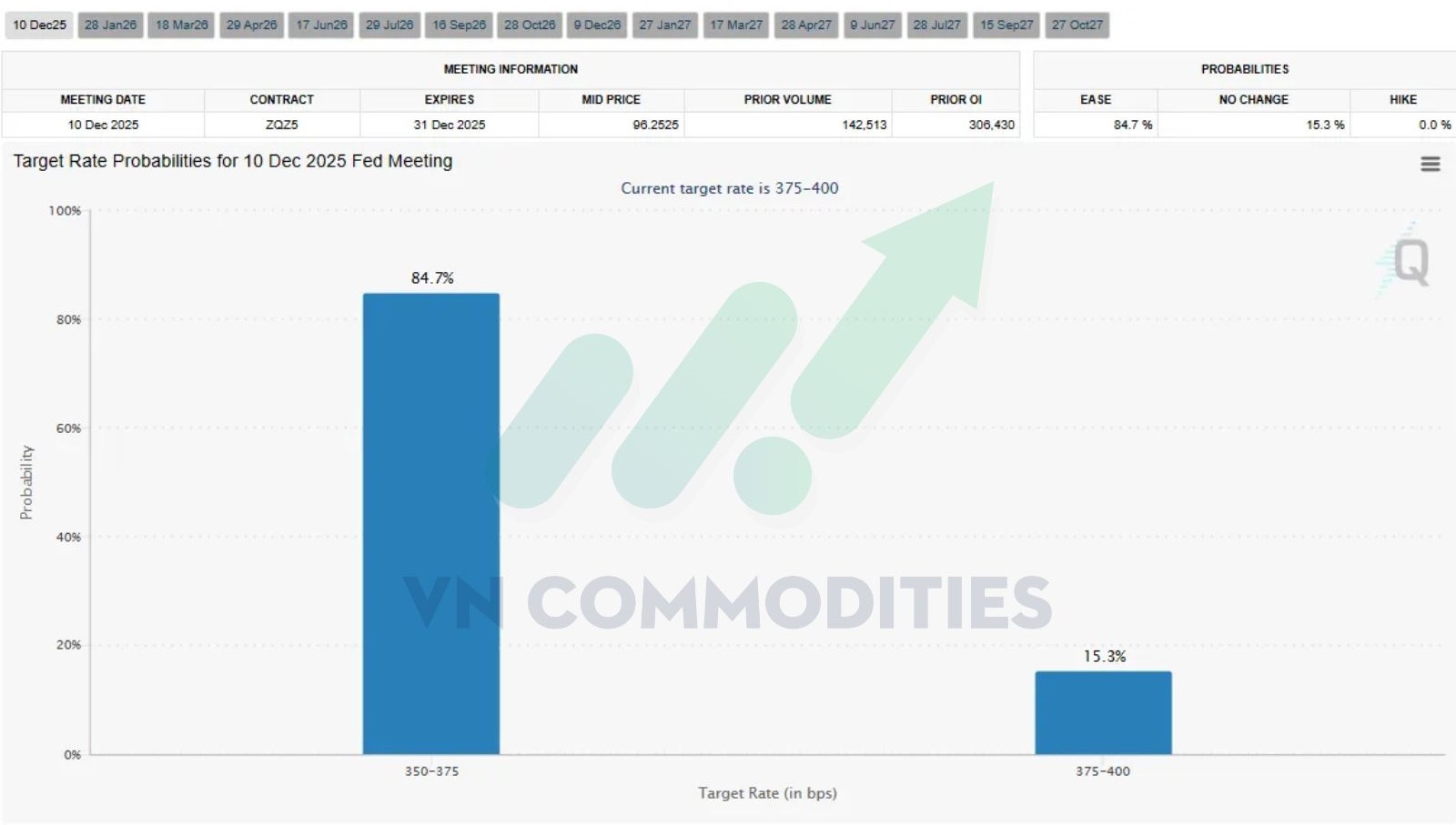Select the 10 Dec25 meeting tab

40,25
